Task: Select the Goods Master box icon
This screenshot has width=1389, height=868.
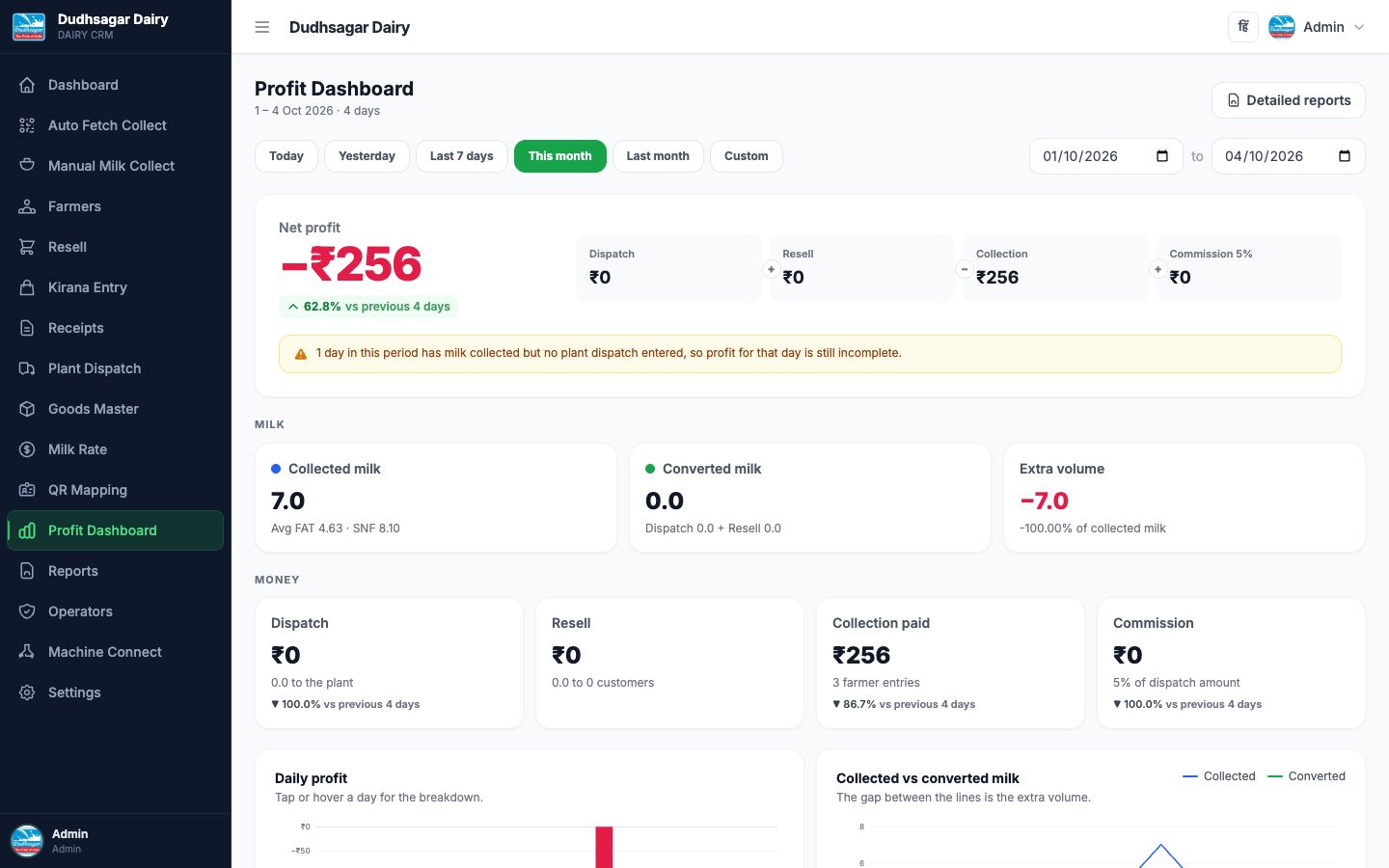Action: pyautogui.click(x=27, y=409)
